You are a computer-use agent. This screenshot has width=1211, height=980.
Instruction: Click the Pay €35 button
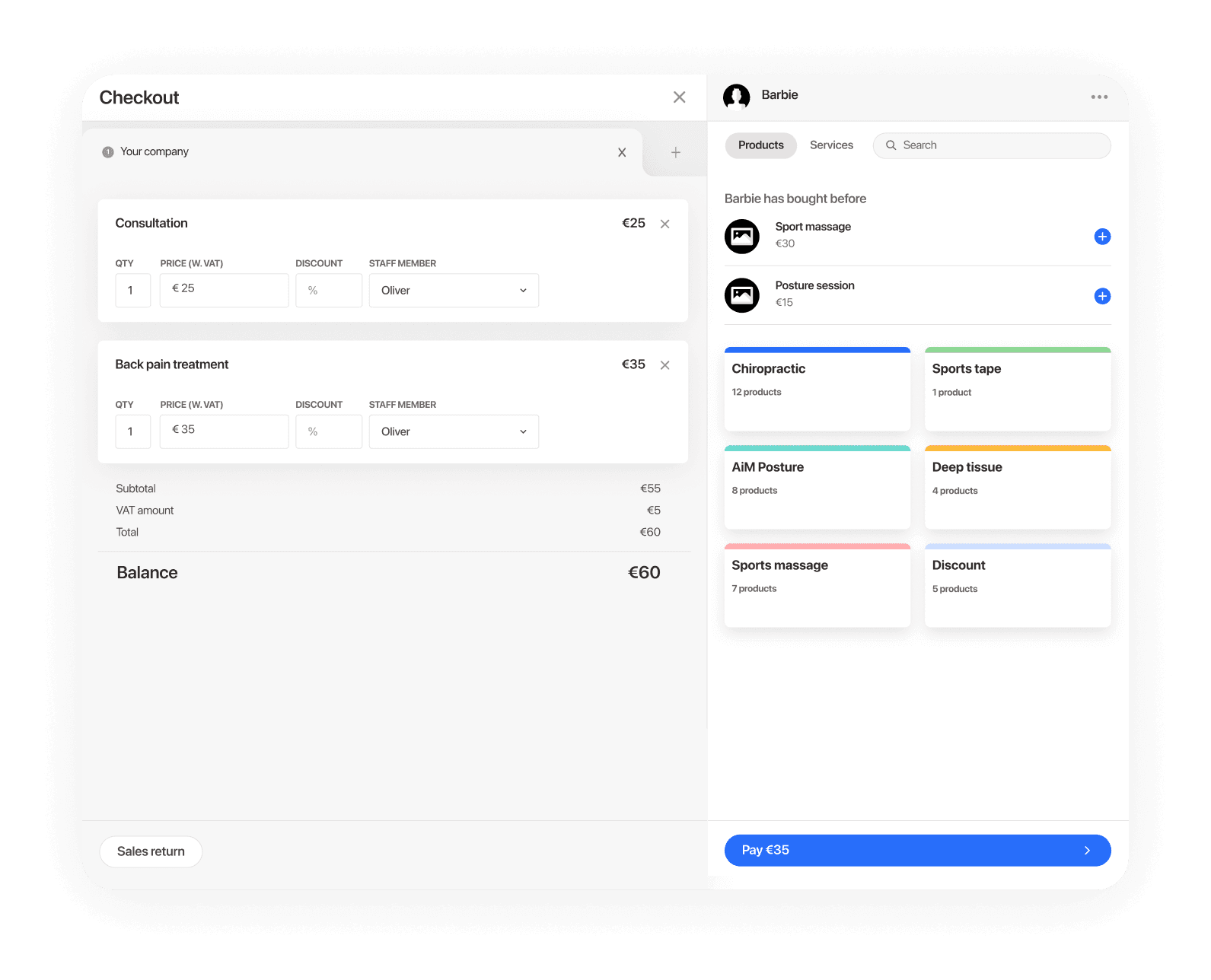point(917,850)
